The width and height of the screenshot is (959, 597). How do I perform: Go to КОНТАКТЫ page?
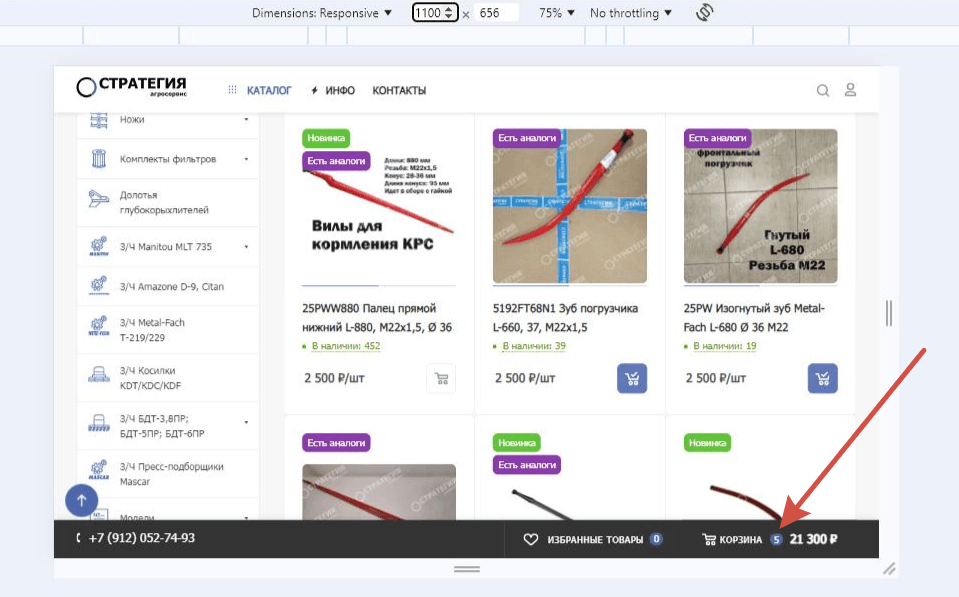399,91
